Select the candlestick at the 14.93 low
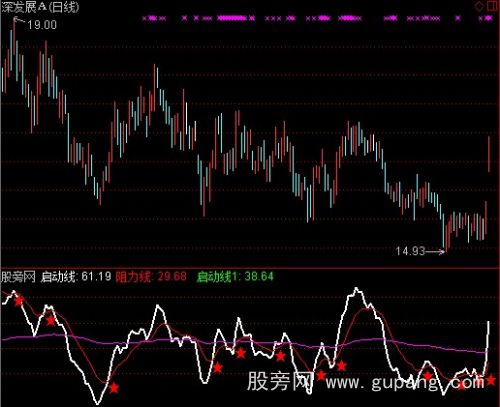Viewport: 500px width, 407px height. [446, 238]
